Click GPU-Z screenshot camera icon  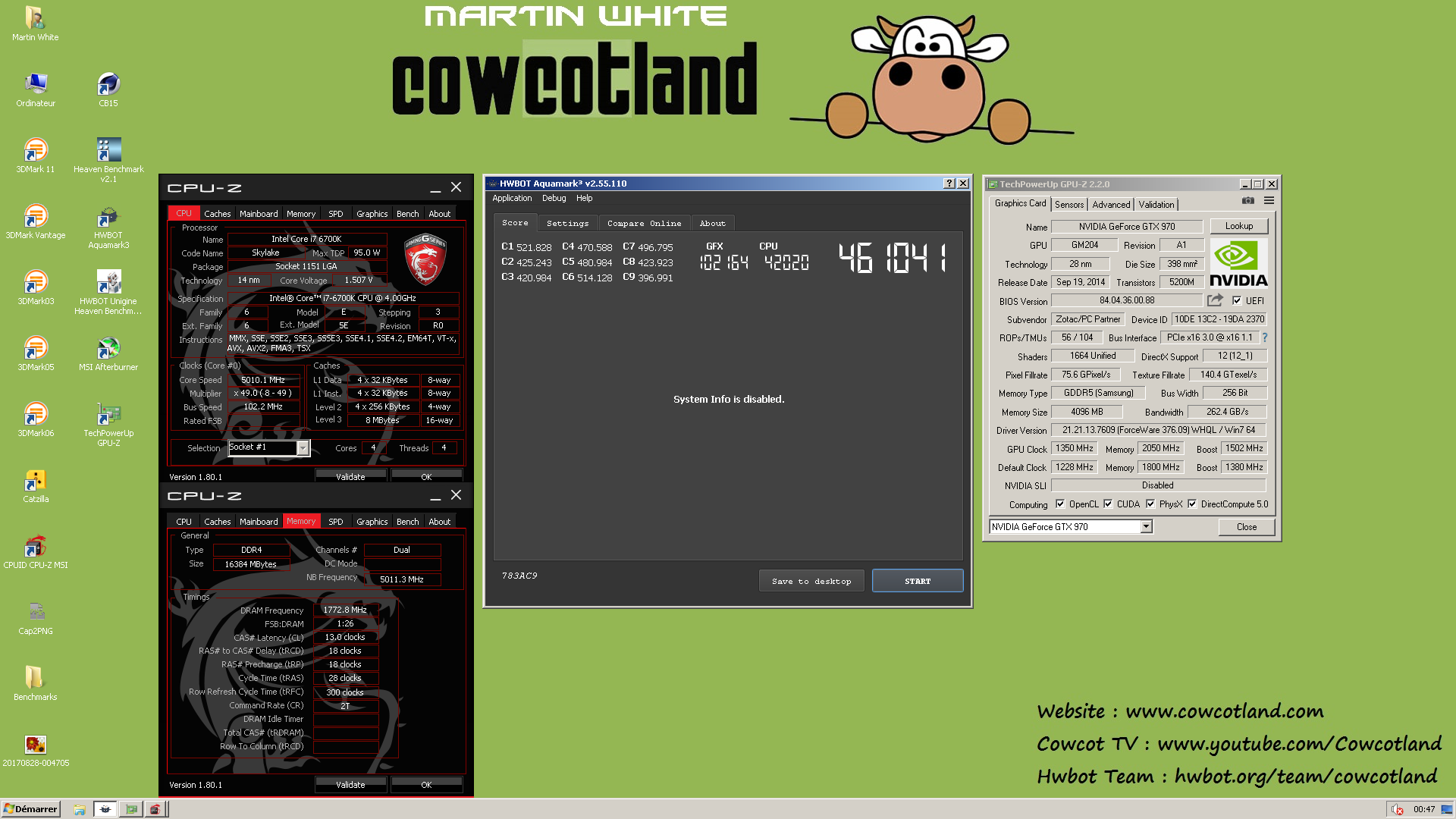click(1247, 201)
